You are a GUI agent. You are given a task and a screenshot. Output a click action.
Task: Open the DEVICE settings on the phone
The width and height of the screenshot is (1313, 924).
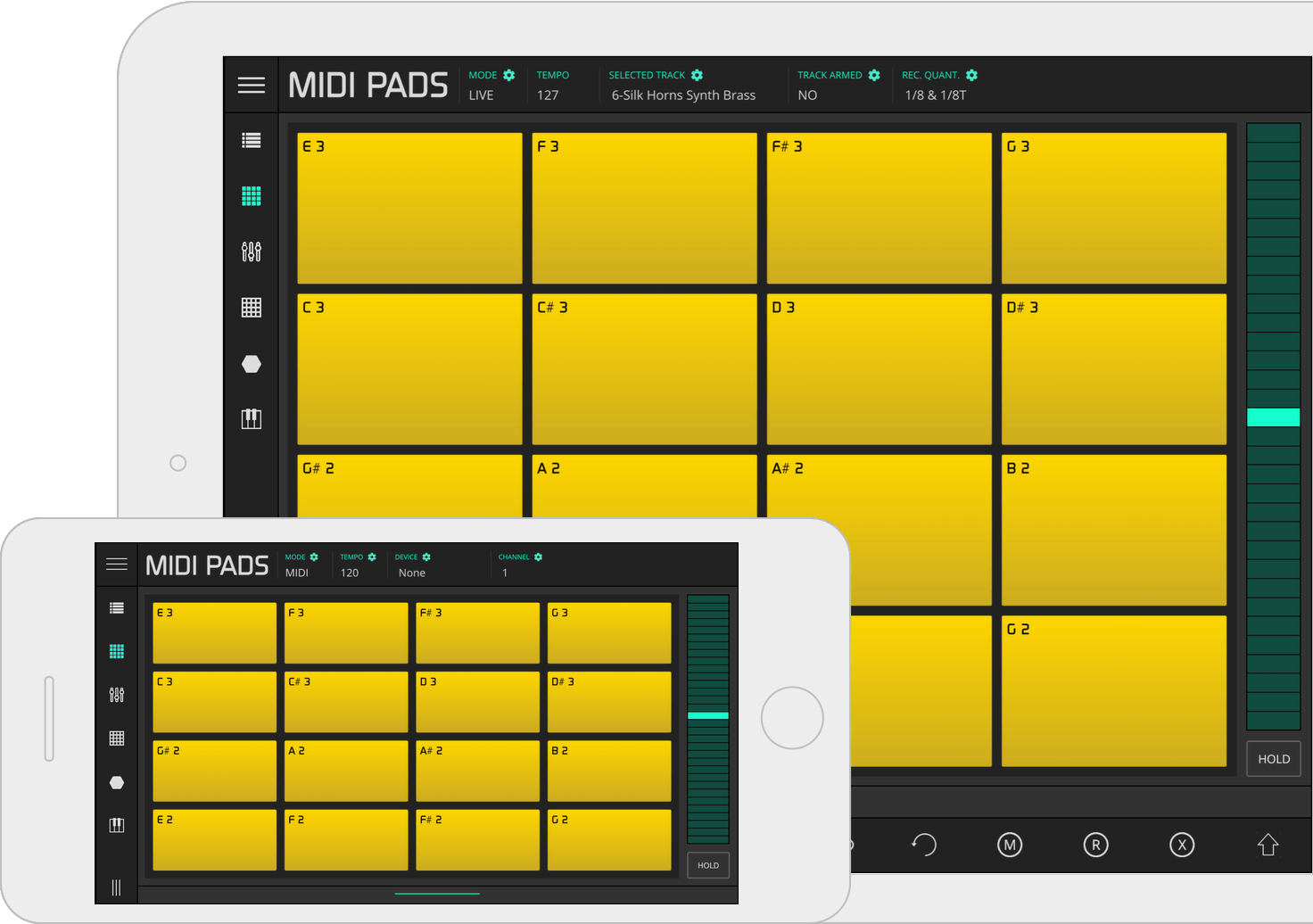tap(426, 557)
